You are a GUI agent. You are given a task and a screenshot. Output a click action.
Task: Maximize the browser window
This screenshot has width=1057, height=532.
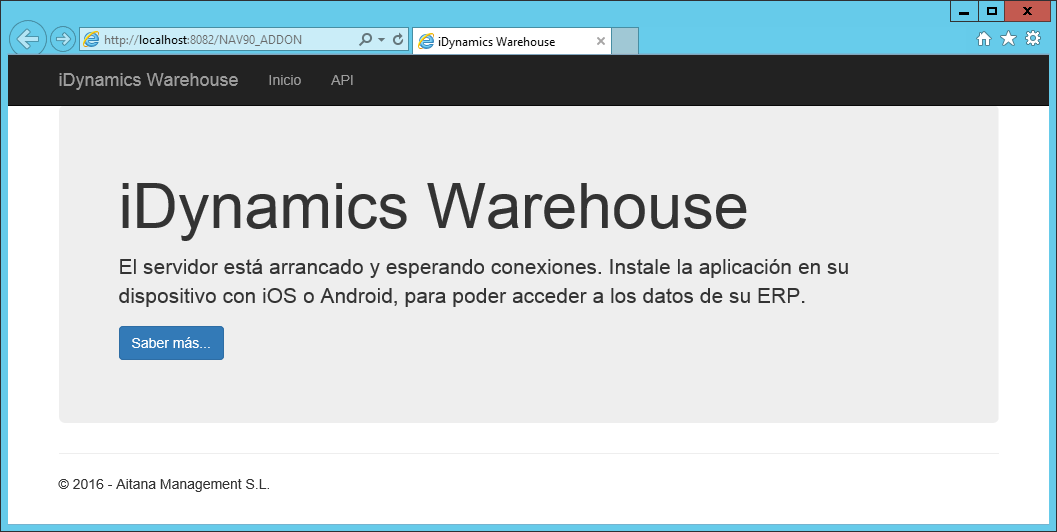pyautogui.click(x=991, y=11)
